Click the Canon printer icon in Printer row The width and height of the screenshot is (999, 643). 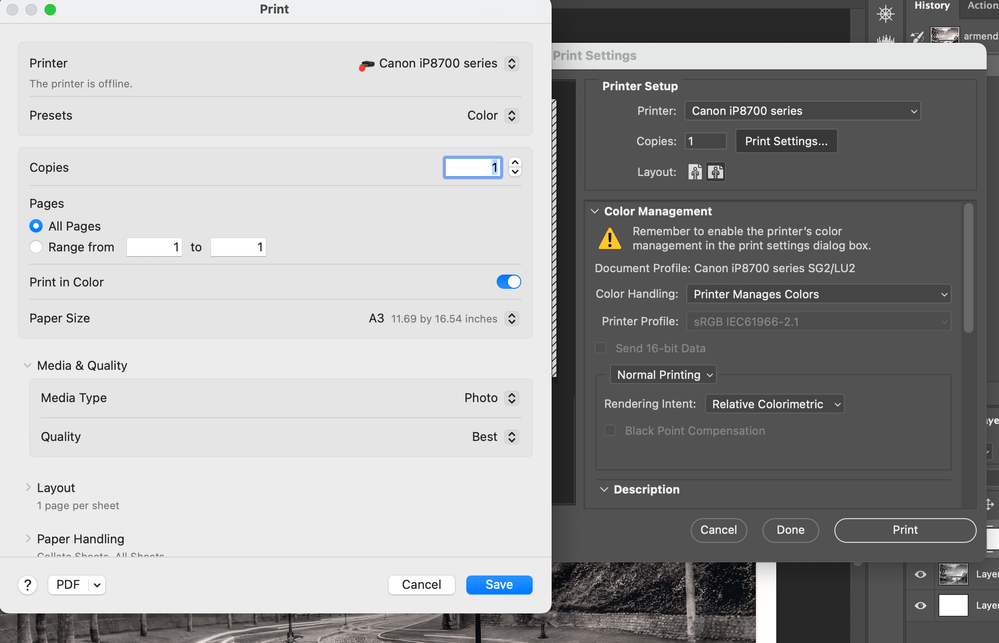click(x=366, y=64)
